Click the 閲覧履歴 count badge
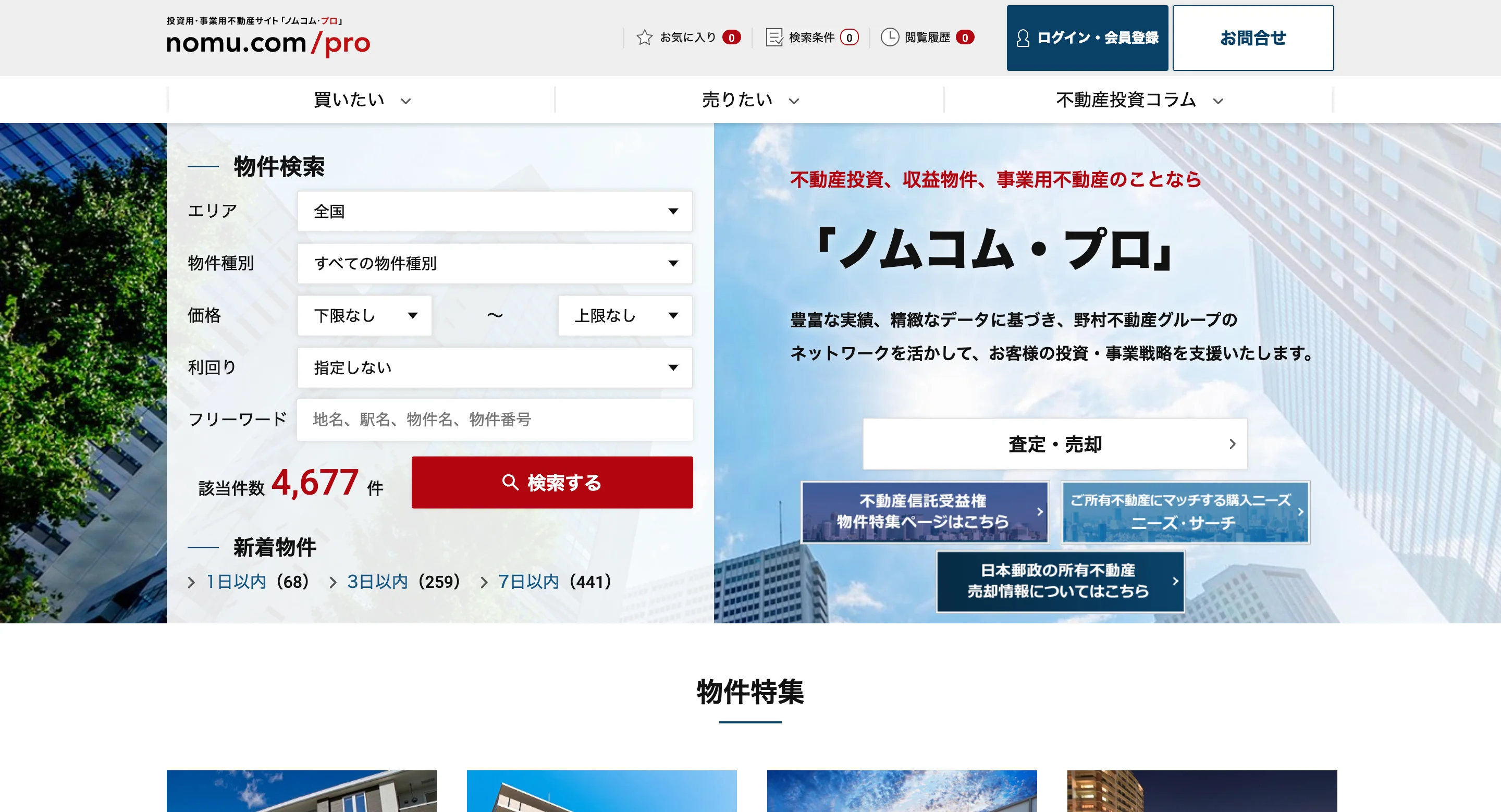The image size is (1501, 812). pyautogui.click(x=965, y=38)
